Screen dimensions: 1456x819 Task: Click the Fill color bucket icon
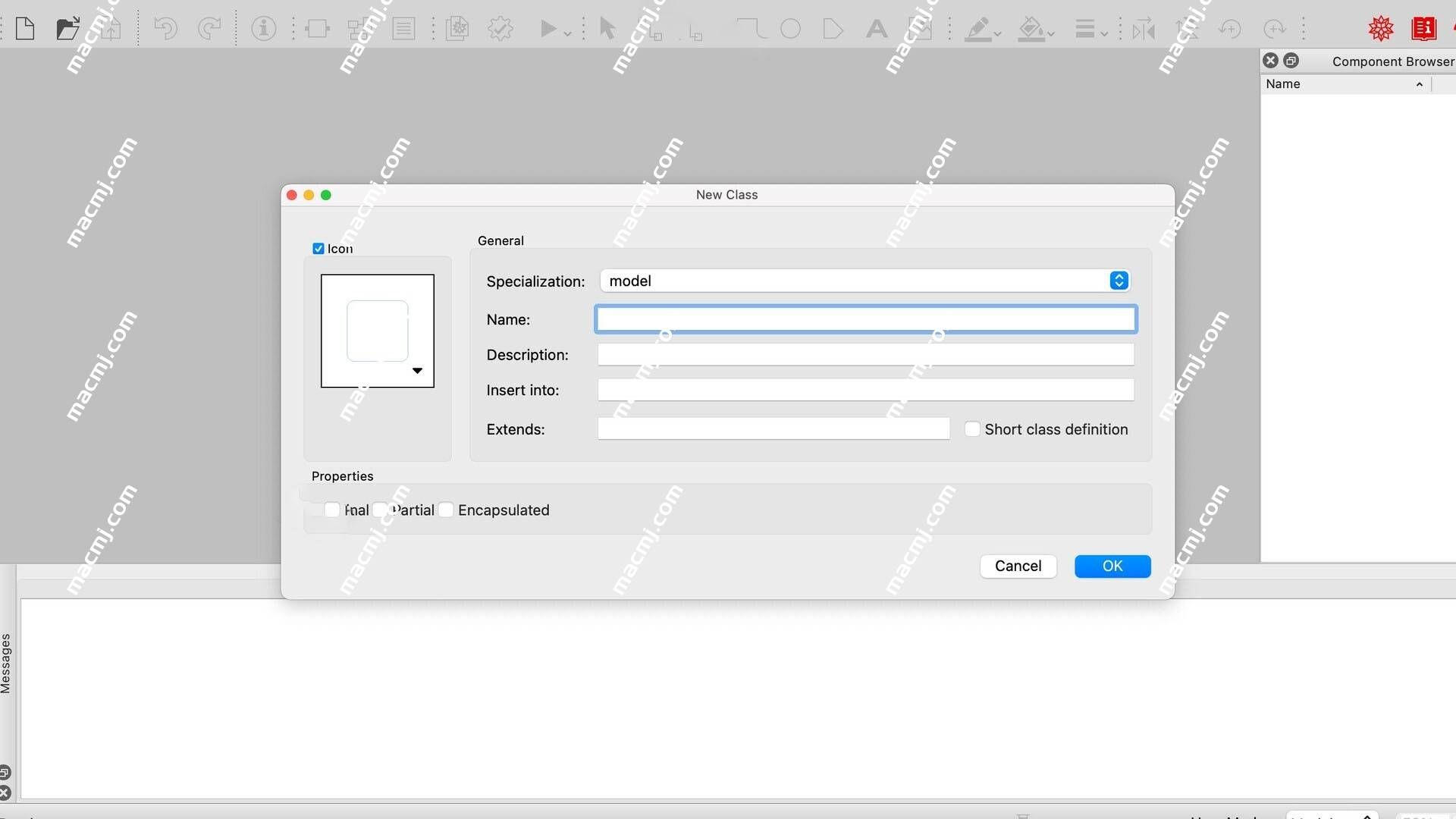(1031, 29)
